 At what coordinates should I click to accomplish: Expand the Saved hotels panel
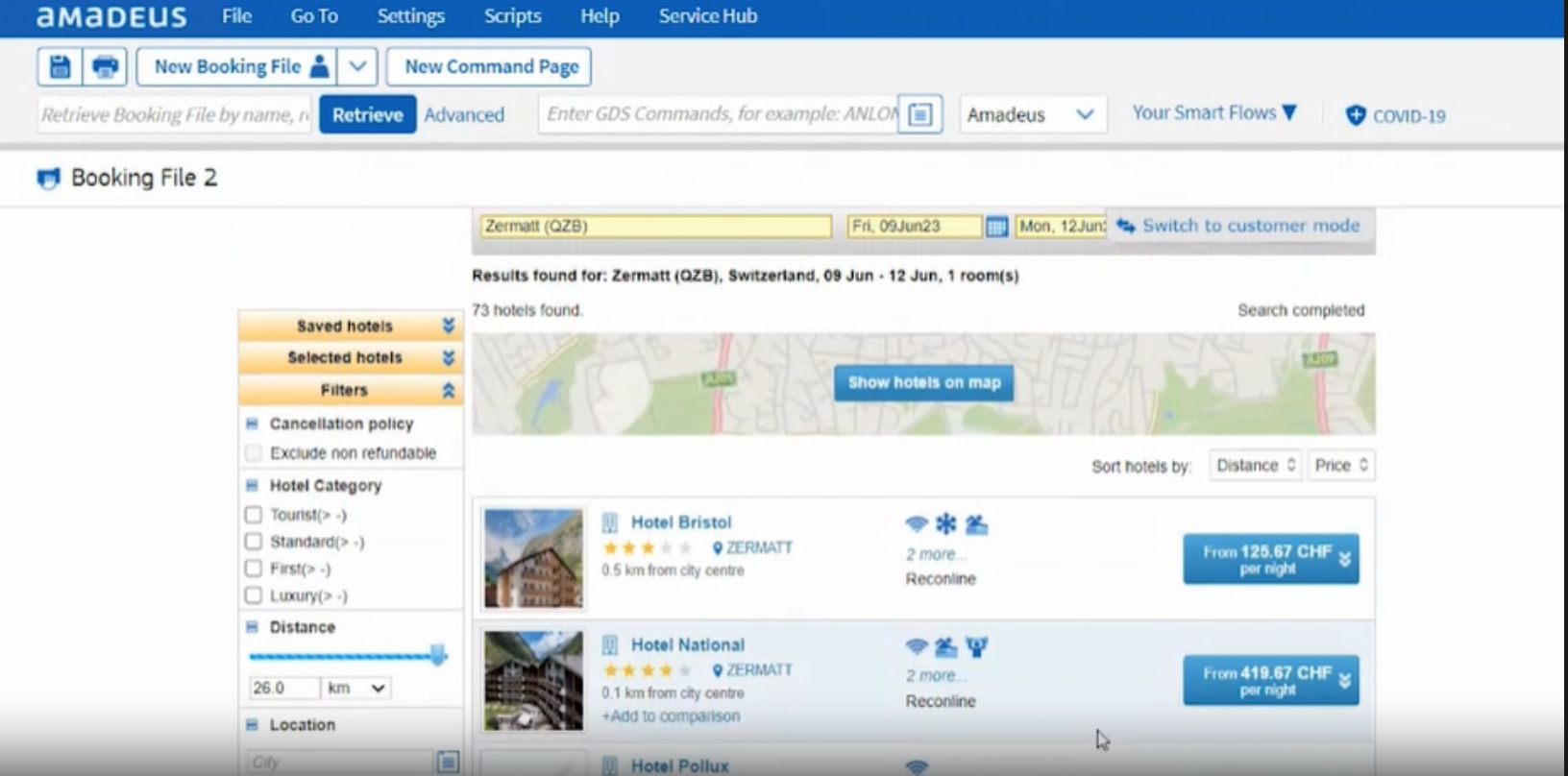(448, 326)
